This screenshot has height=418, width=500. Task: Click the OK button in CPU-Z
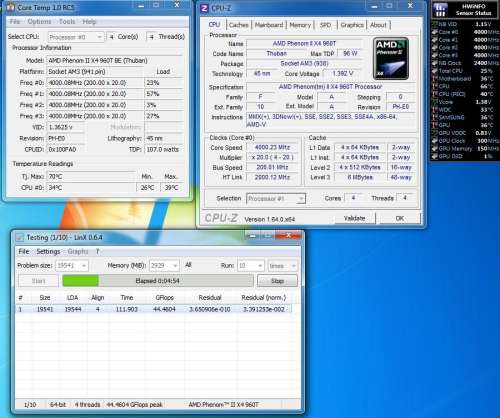tap(400, 218)
